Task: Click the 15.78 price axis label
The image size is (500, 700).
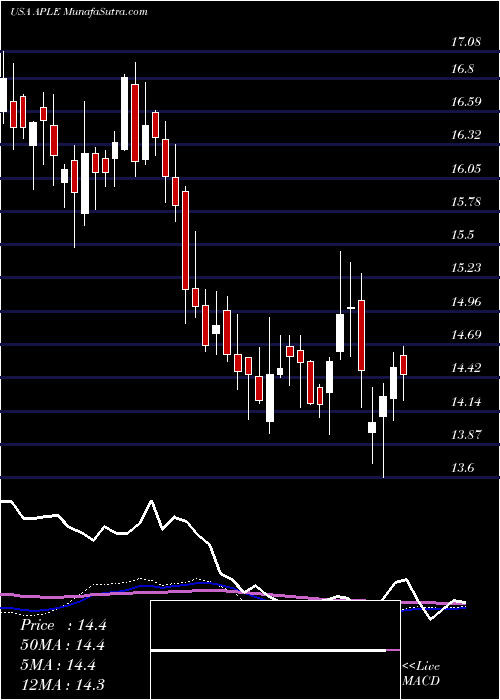Action: point(466,201)
